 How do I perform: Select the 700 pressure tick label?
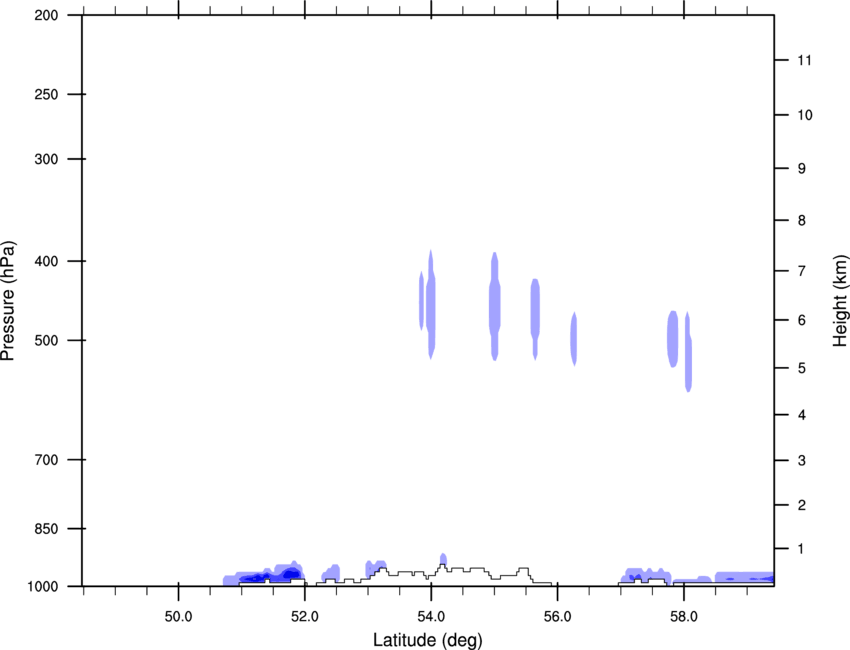coord(46,460)
